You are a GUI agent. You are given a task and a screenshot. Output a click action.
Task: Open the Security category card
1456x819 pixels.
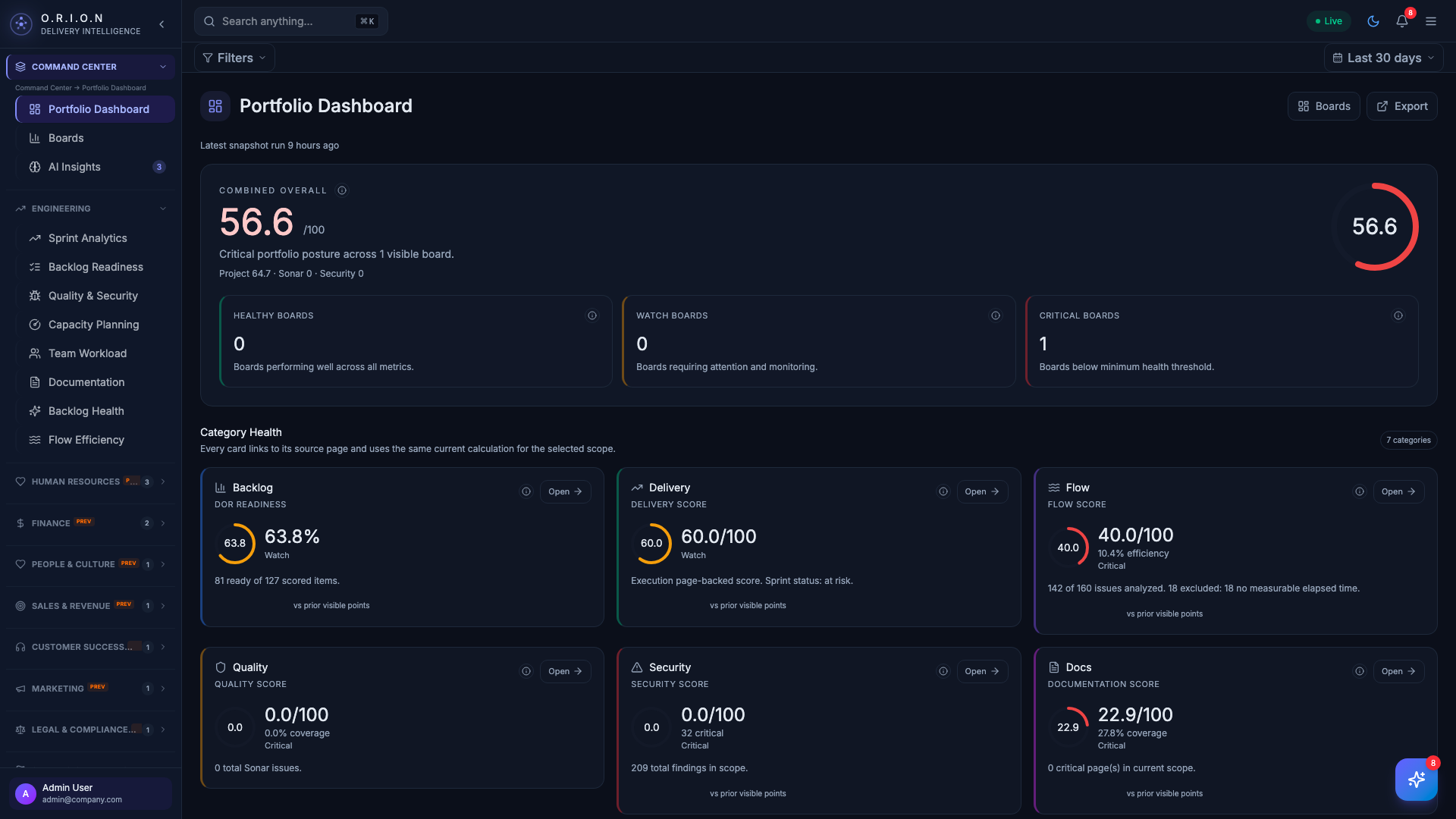(x=981, y=671)
